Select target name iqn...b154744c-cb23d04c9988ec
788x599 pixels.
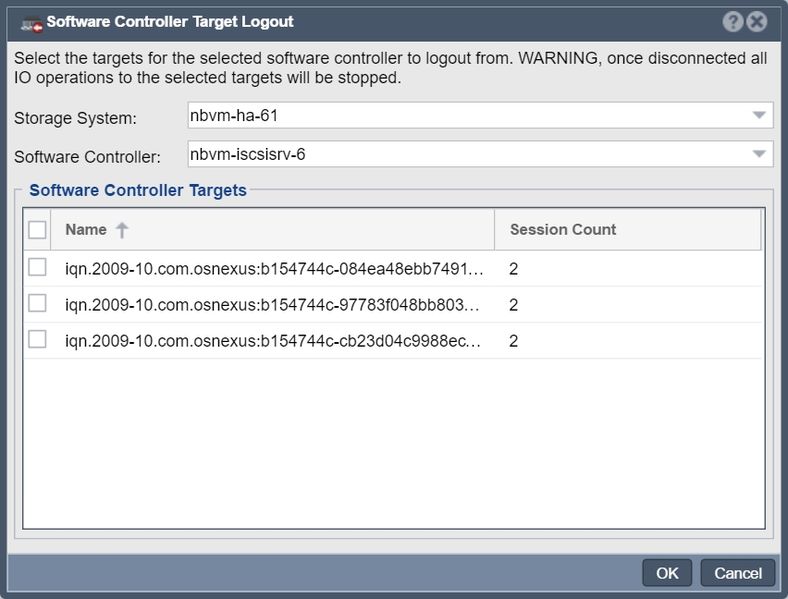point(272,341)
